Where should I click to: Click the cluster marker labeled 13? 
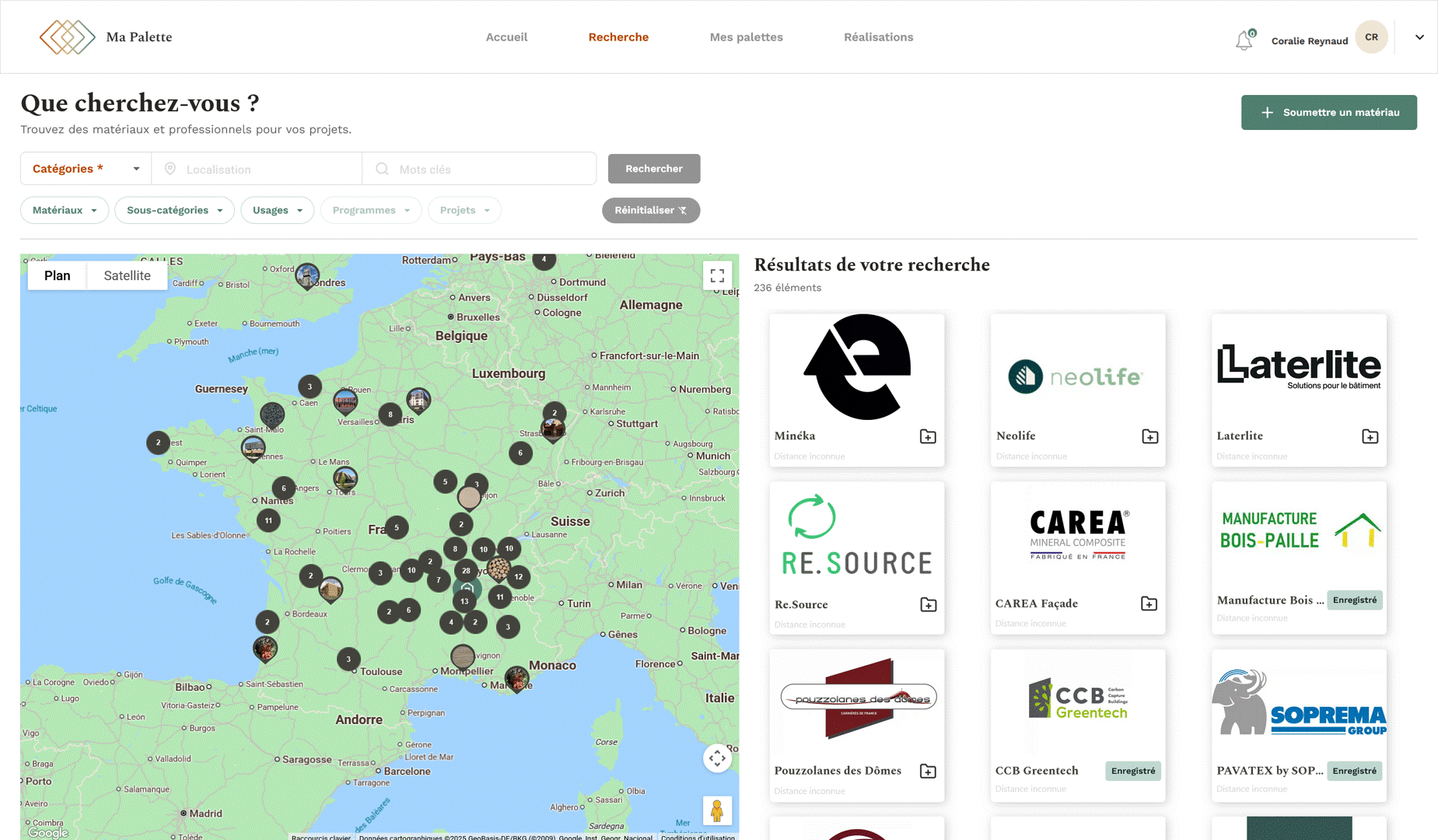pyautogui.click(x=464, y=600)
